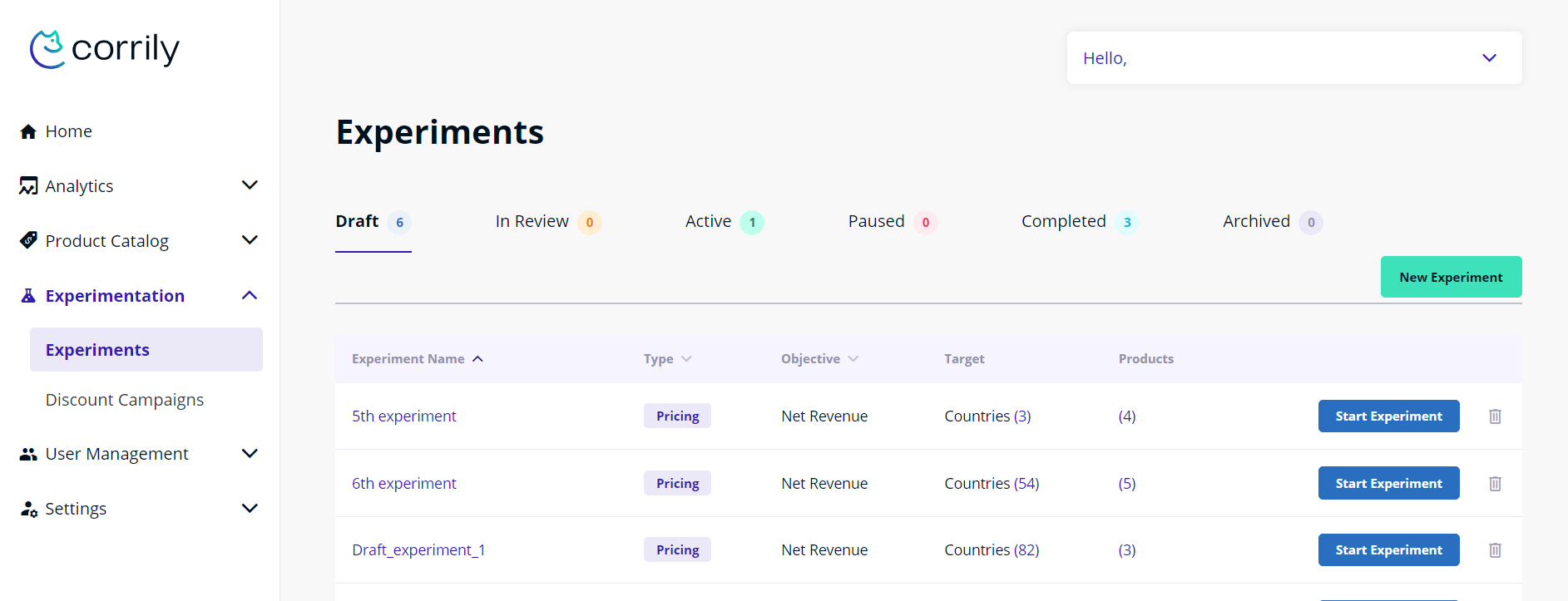Go to Home in sidebar
This screenshot has width=1568, height=601.
coord(68,131)
